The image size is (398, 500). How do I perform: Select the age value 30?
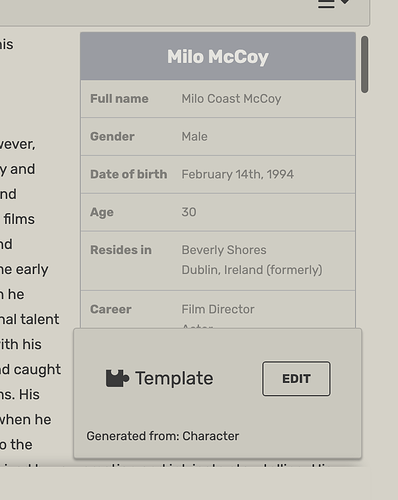point(189,212)
